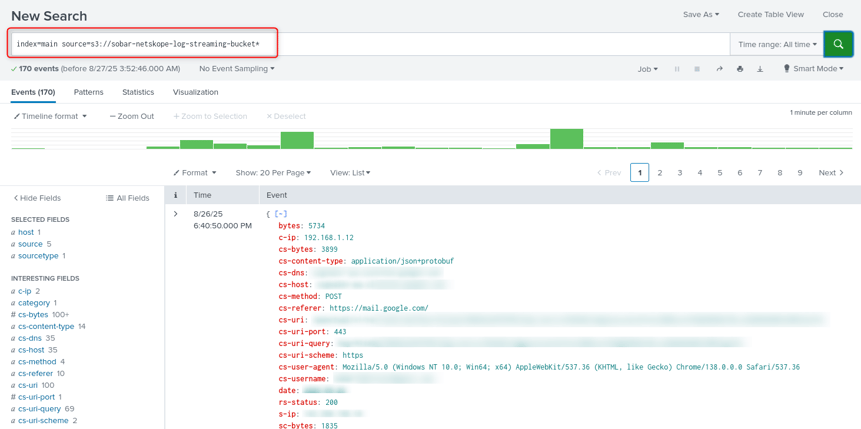Share the search job
The width and height of the screenshot is (861, 429).
719,69
